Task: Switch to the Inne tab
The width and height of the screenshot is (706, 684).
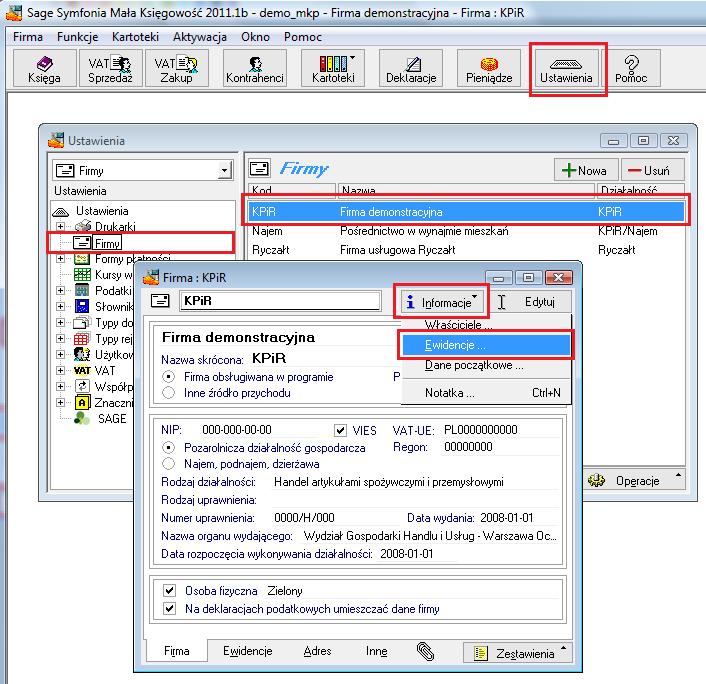Action: tap(376, 651)
